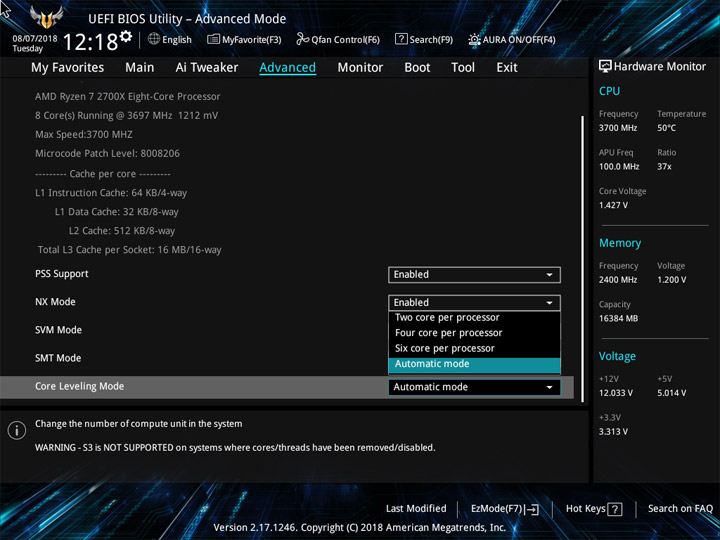720x540 pixels.
Task: Open the Search on FAQ link
Action: pyautogui.click(x=680, y=509)
